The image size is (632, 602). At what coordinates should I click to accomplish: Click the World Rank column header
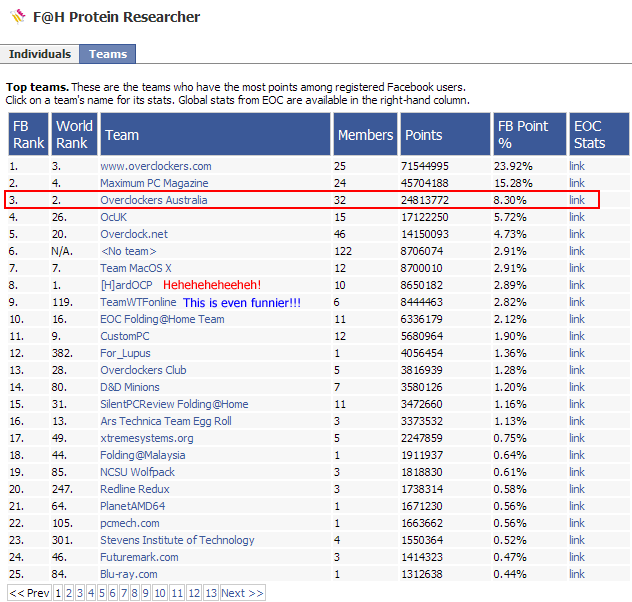point(74,134)
